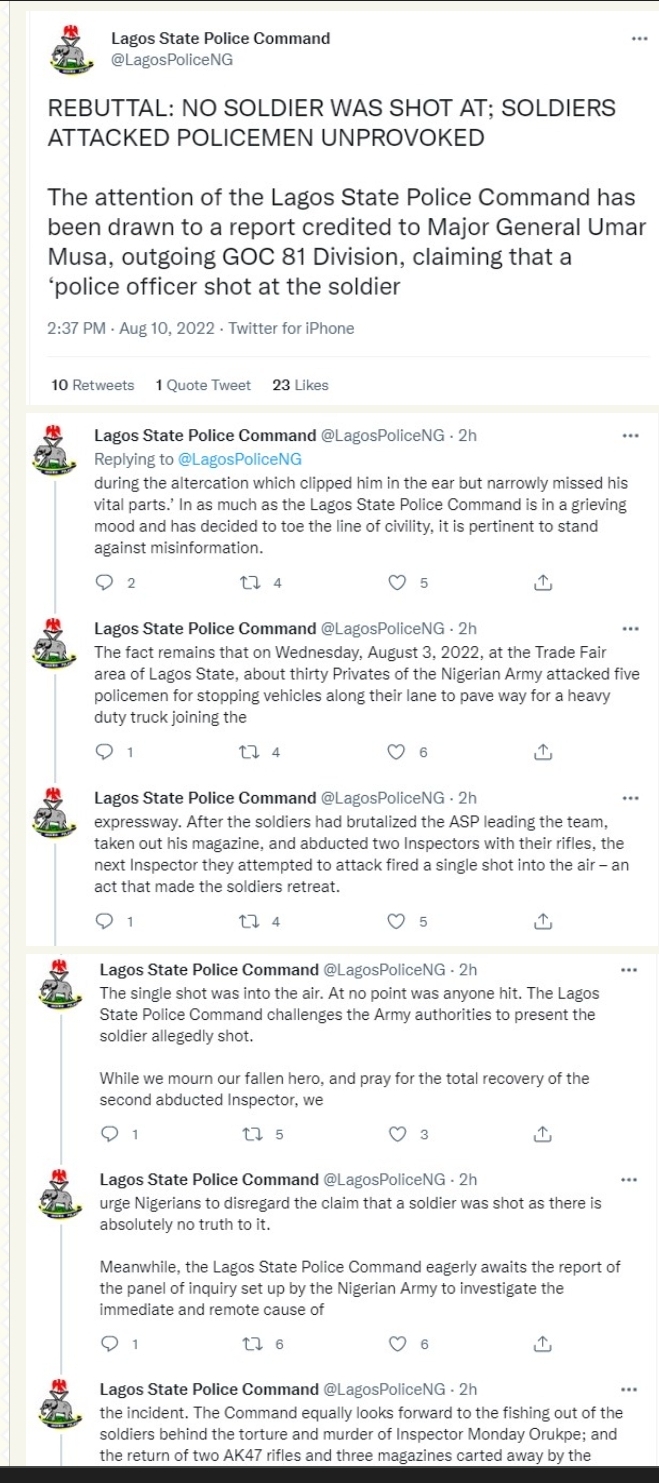Screen dimensions: 659x1483
Task: Like the 'The fact remains' tweet
Action: (398, 752)
